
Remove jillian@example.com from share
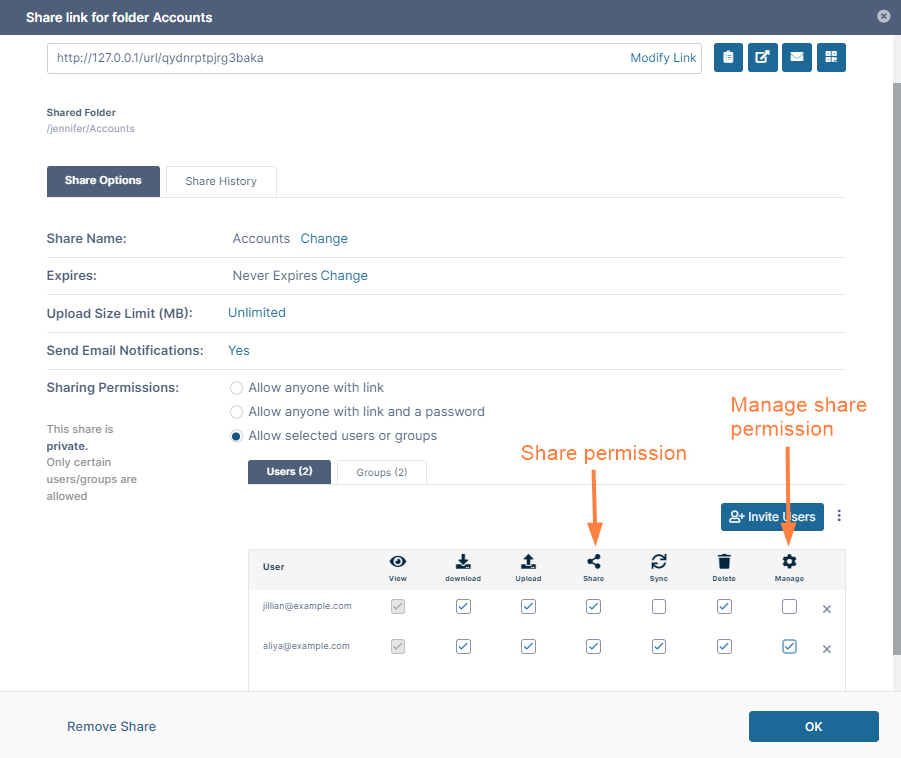[x=827, y=609]
